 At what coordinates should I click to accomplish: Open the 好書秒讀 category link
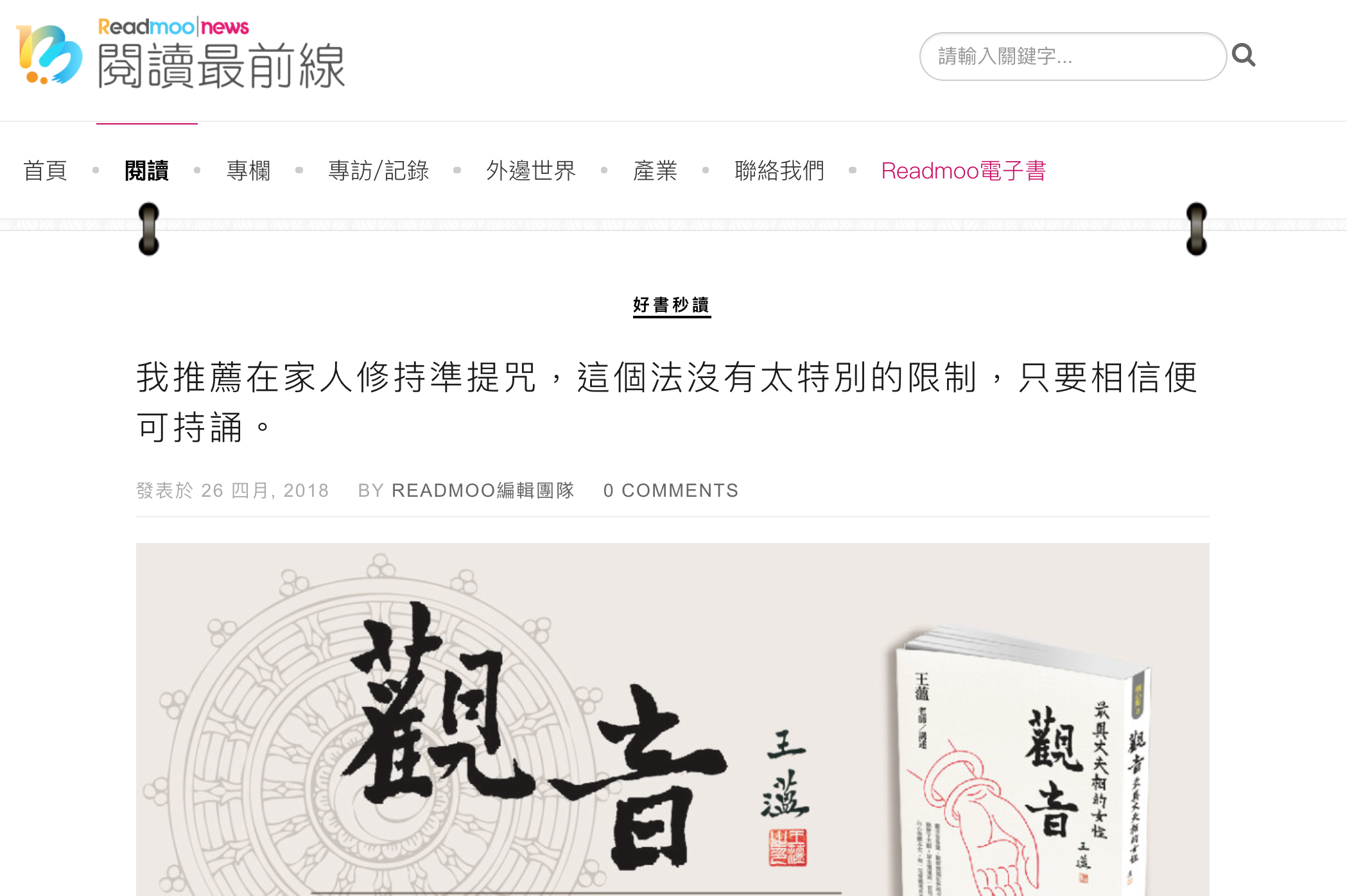(672, 305)
